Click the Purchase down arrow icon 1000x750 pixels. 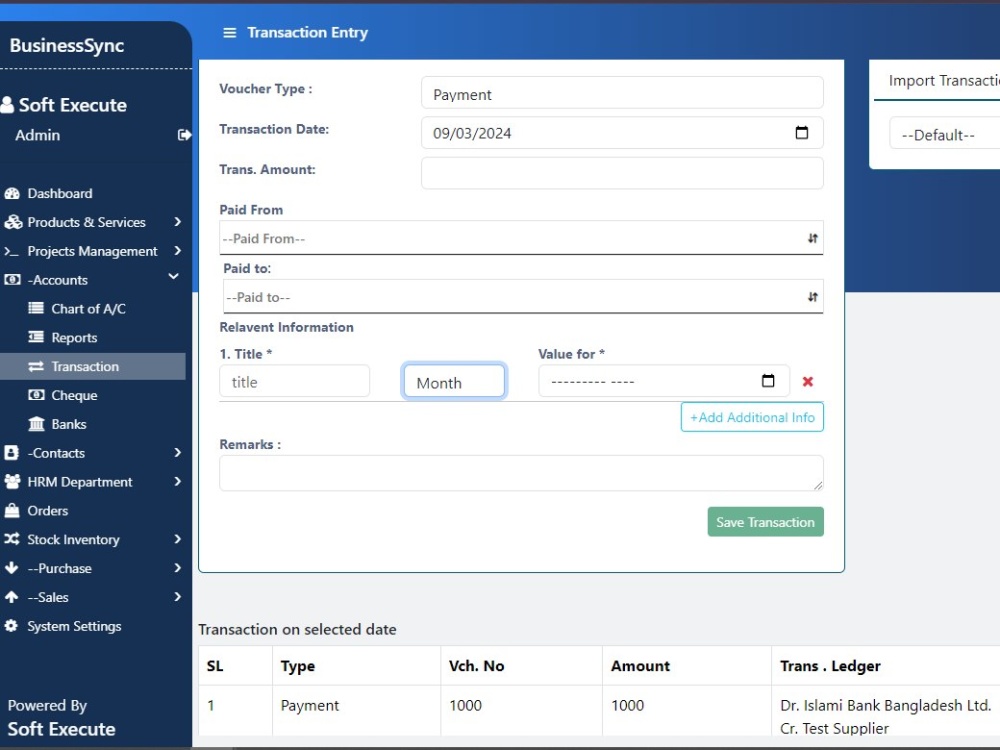11,568
